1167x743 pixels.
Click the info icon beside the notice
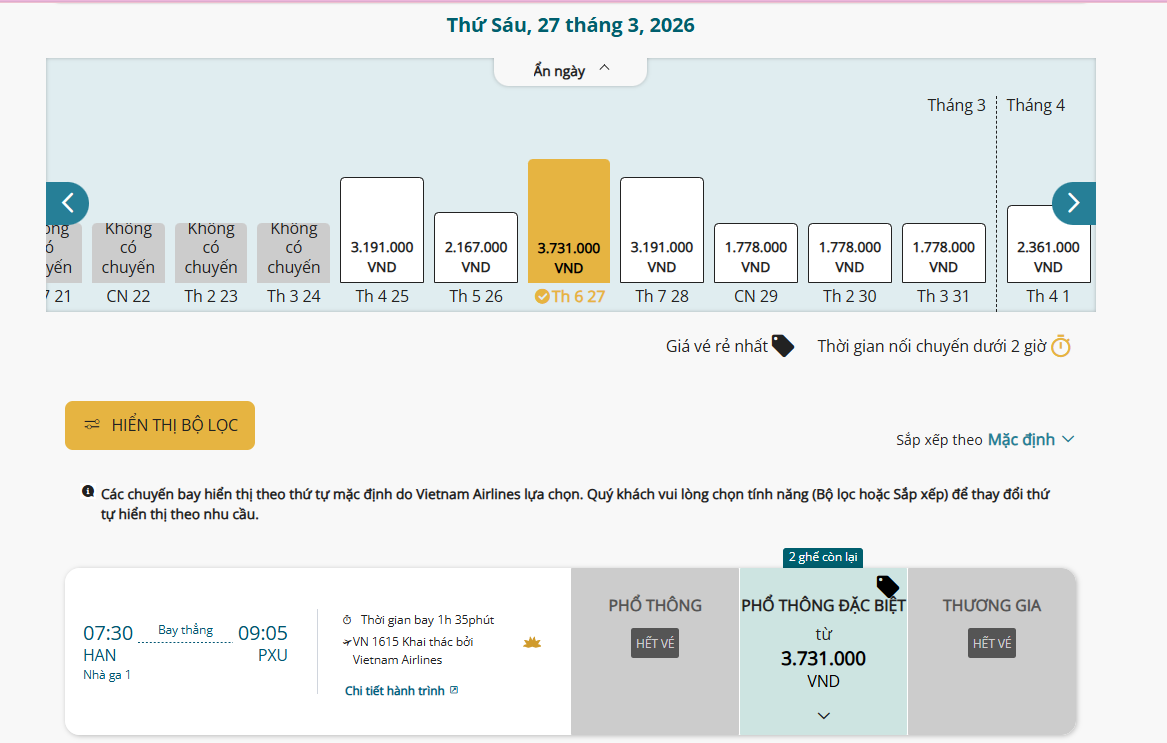(x=88, y=492)
